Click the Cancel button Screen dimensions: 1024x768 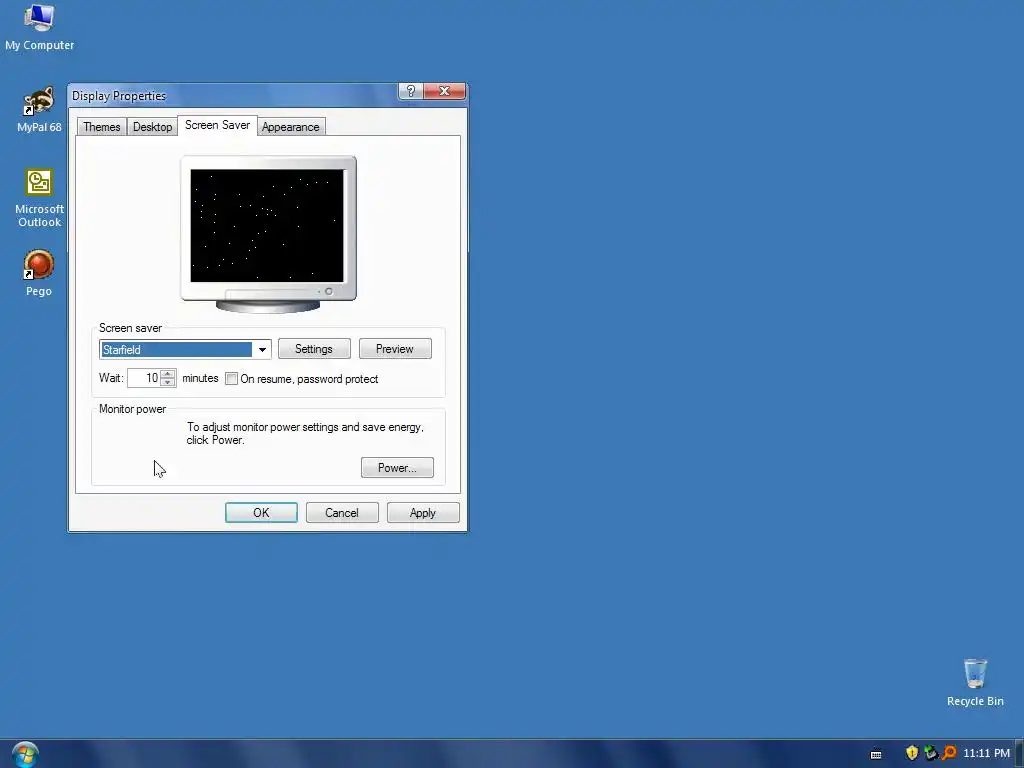pos(342,513)
